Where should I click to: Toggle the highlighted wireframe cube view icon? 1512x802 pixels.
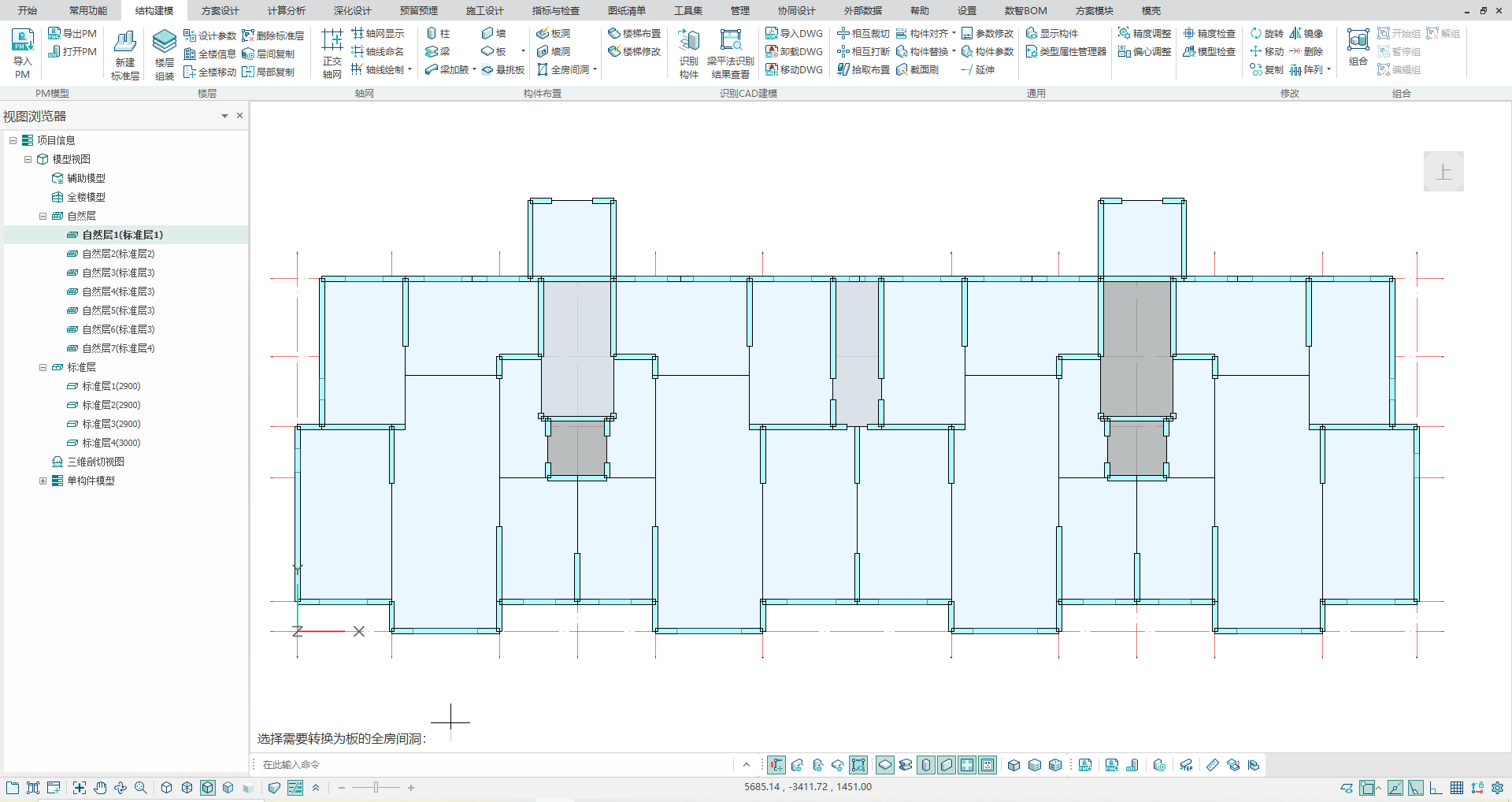point(208,788)
